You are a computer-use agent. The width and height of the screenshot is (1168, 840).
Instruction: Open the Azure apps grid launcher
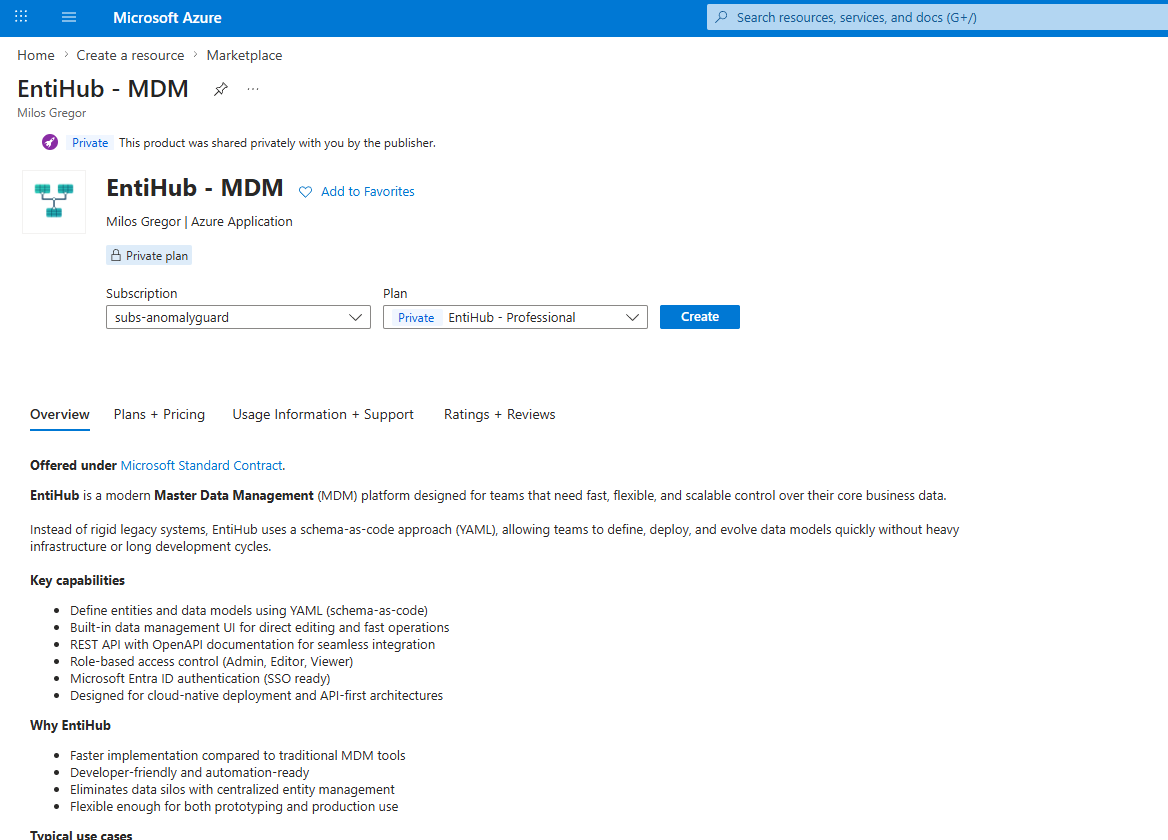pos(22,16)
